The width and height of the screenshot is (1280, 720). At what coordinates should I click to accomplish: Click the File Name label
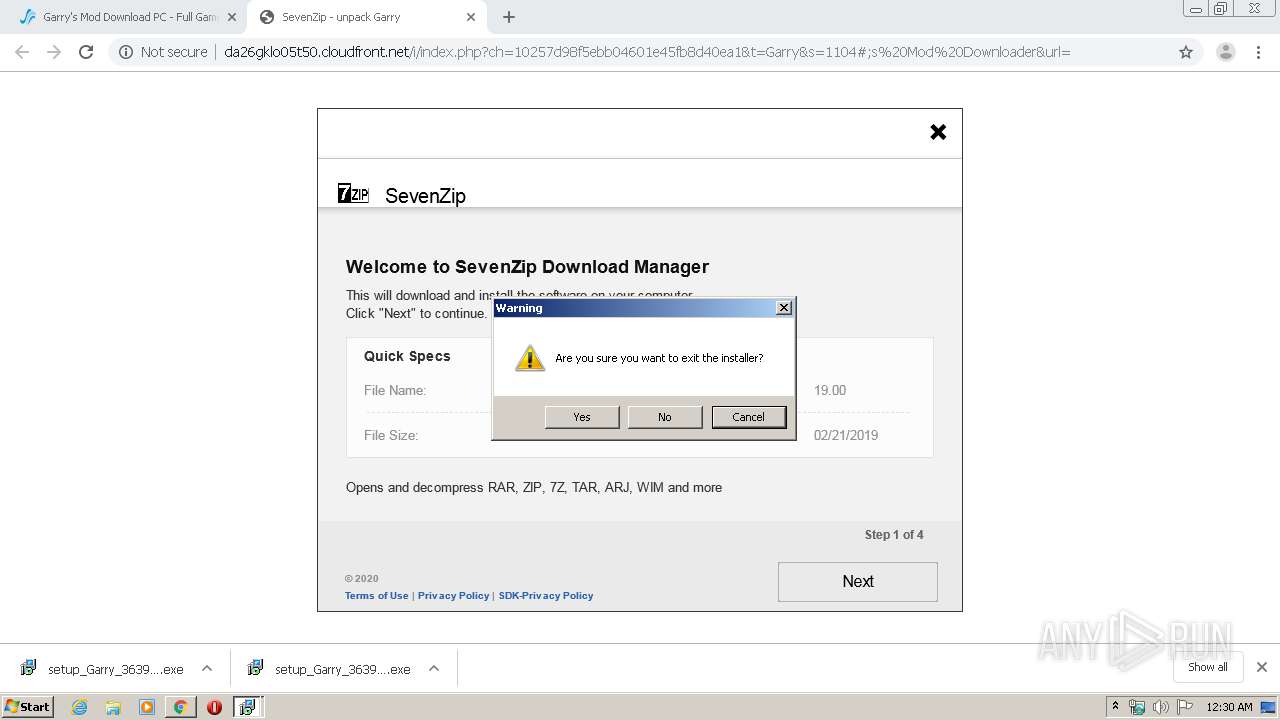click(395, 390)
